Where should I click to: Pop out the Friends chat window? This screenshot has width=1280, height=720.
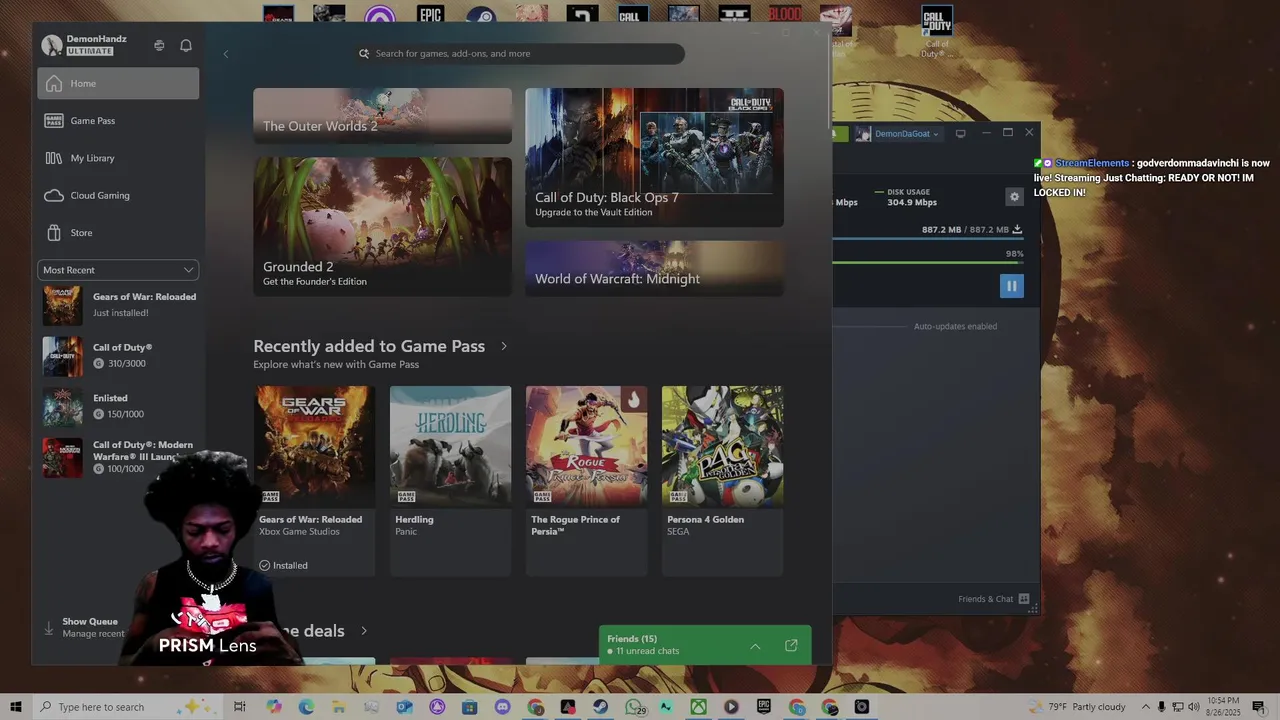[791, 646]
